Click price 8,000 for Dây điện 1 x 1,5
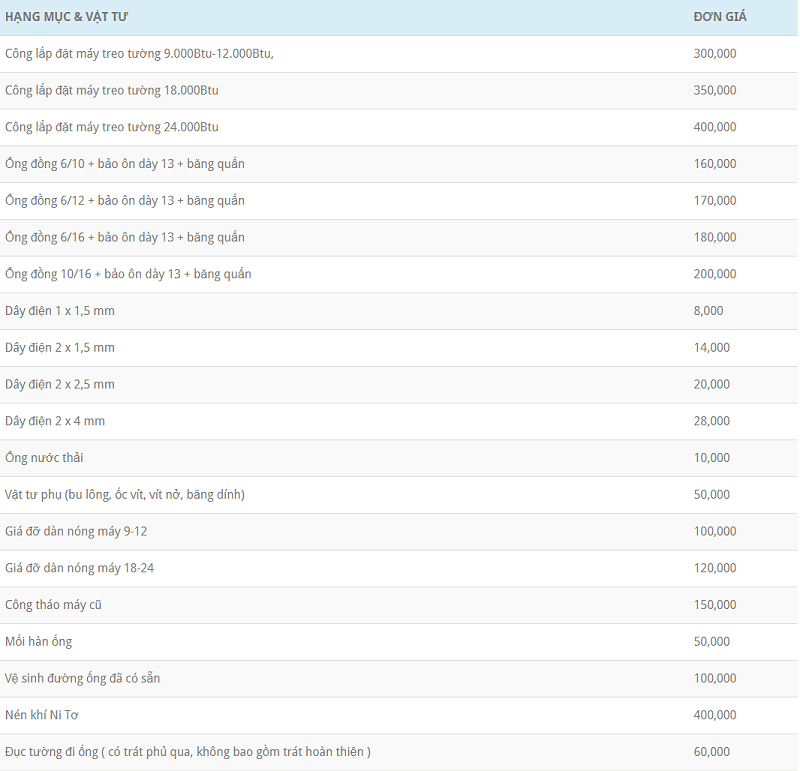 pos(708,311)
